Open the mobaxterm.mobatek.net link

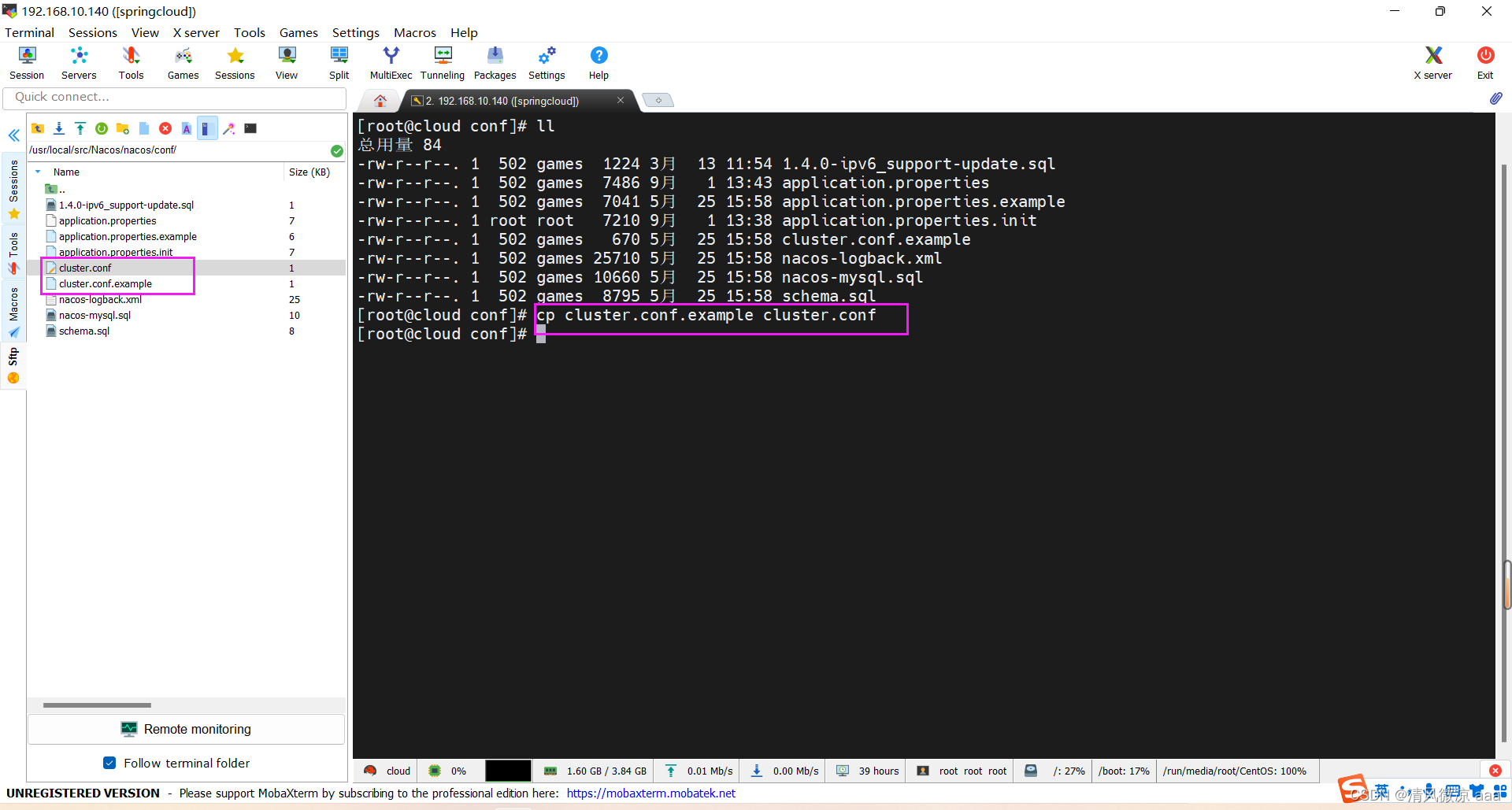click(x=650, y=793)
